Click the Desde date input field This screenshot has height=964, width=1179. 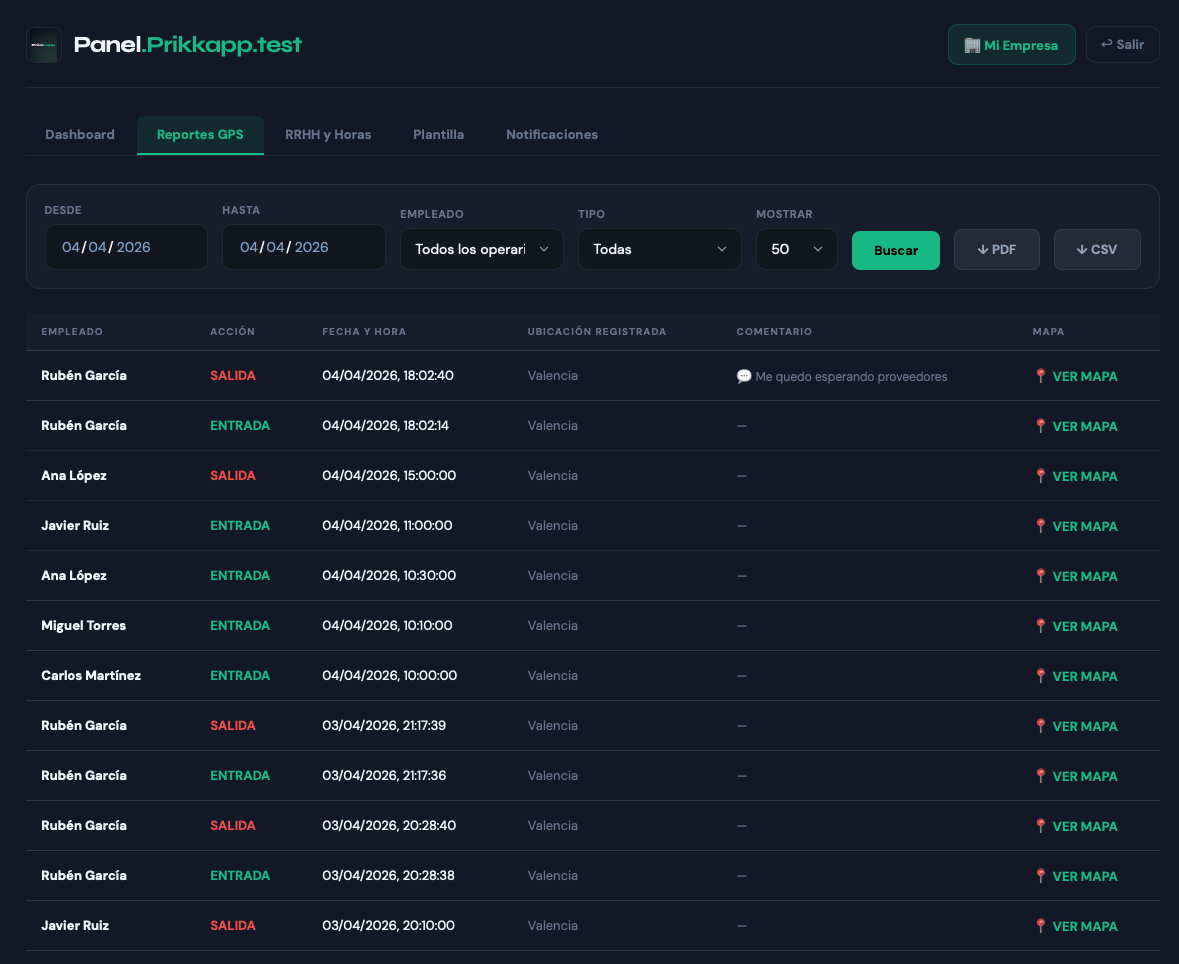click(125, 247)
